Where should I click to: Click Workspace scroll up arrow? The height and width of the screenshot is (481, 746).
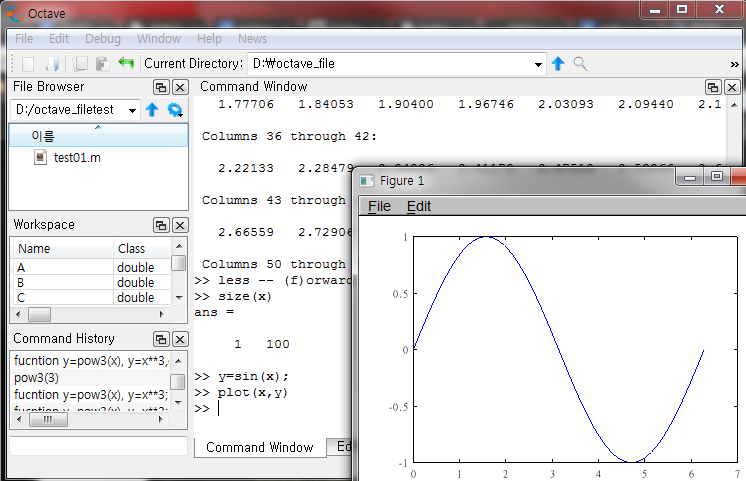pos(178,246)
